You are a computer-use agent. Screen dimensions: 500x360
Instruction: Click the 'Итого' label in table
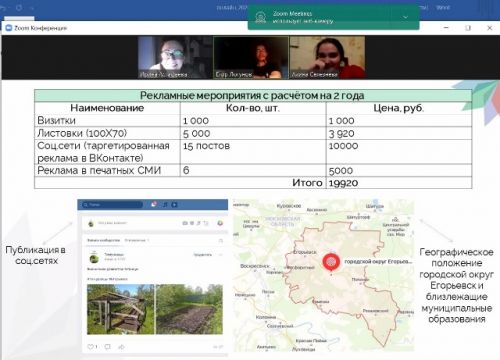coord(307,183)
